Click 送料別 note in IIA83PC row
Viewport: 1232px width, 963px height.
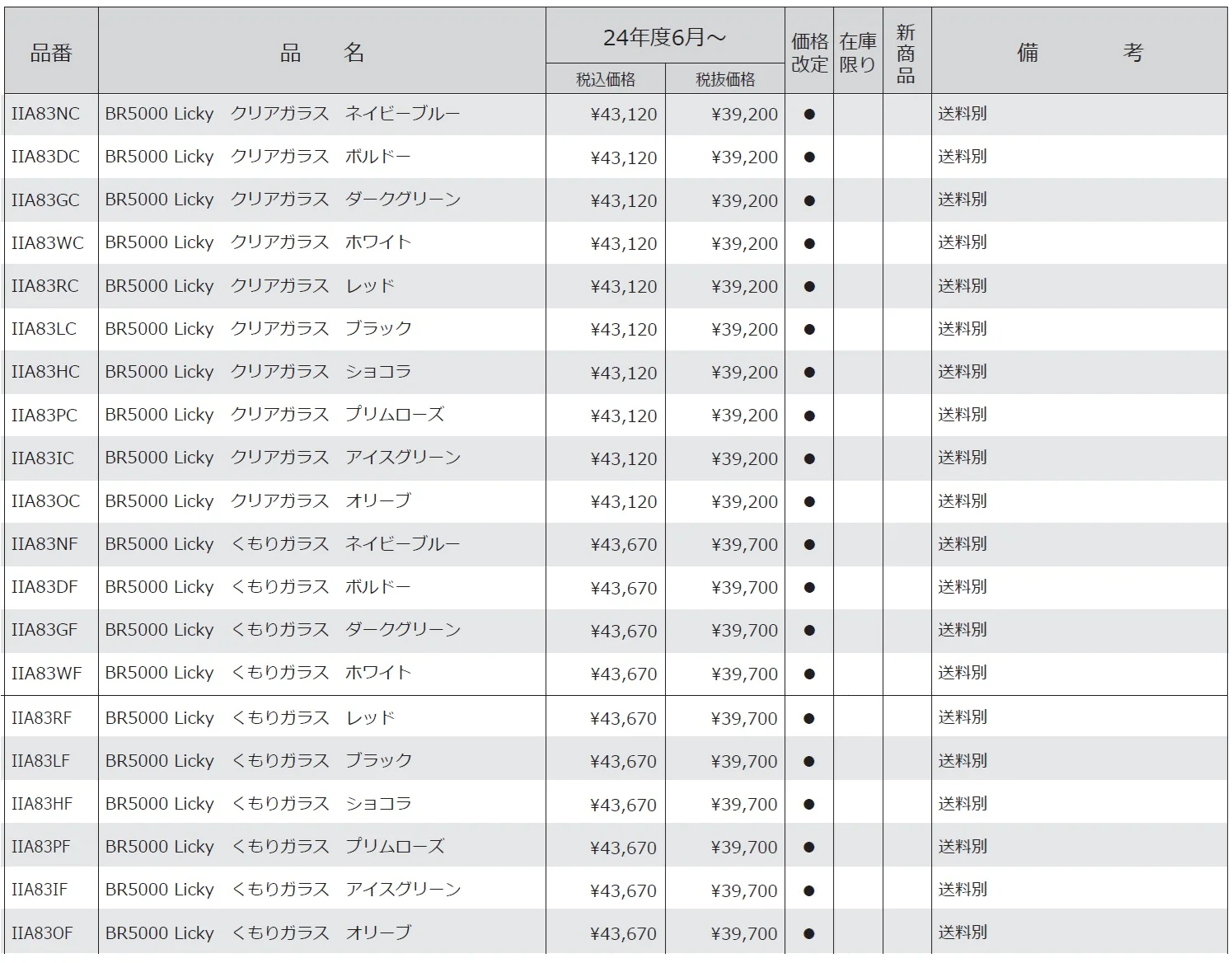pos(963,415)
